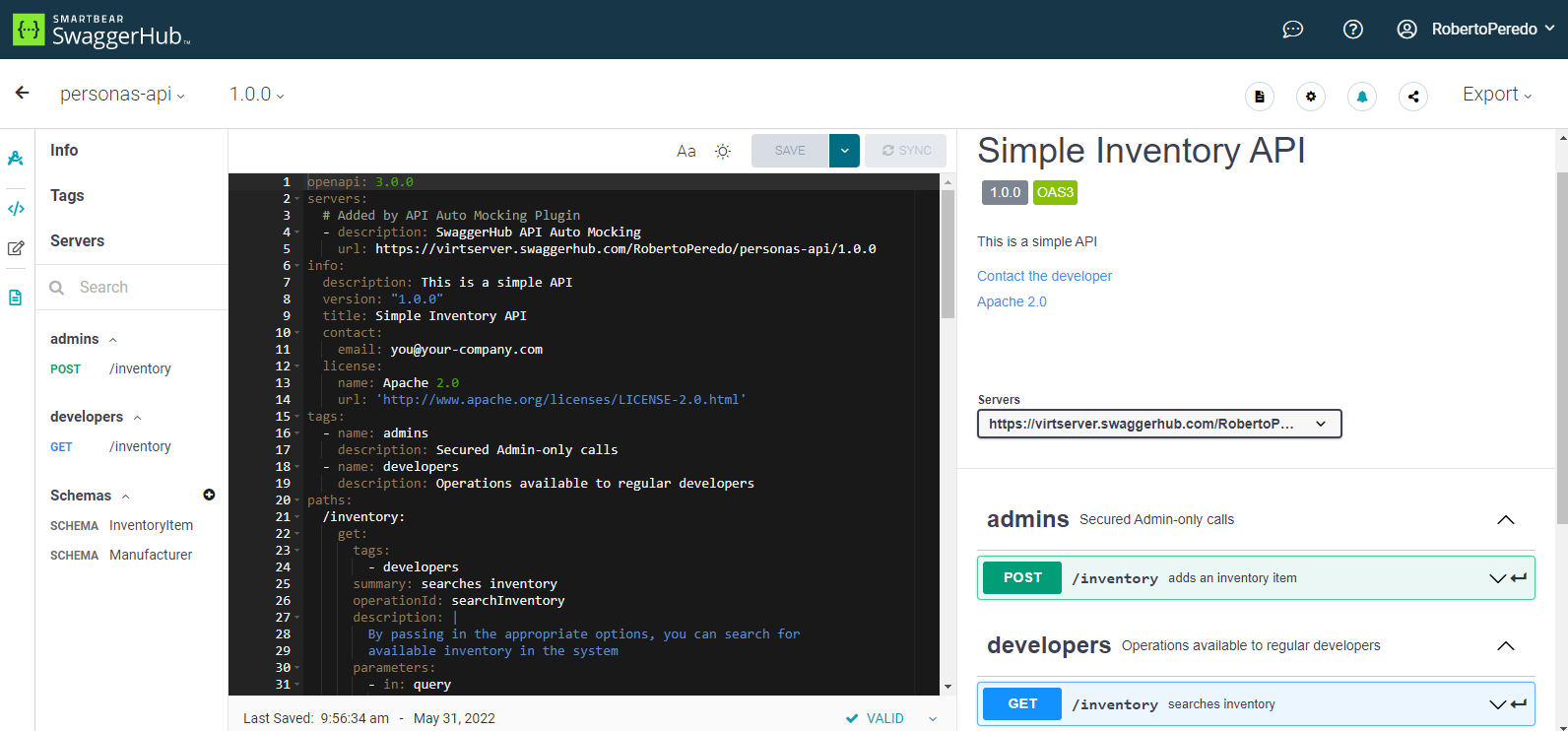
Task: Open the chat feedback icon
Action: pyautogui.click(x=1292, y=30)
